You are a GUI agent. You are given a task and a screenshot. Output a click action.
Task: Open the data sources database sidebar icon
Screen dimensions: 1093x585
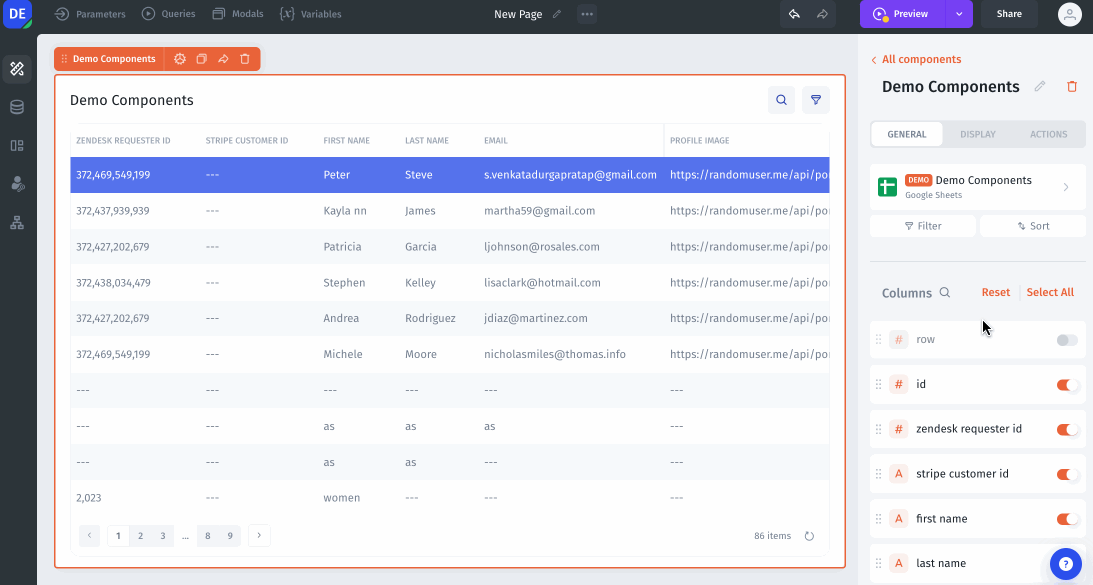pyautogui.click(x=17, y=107)
